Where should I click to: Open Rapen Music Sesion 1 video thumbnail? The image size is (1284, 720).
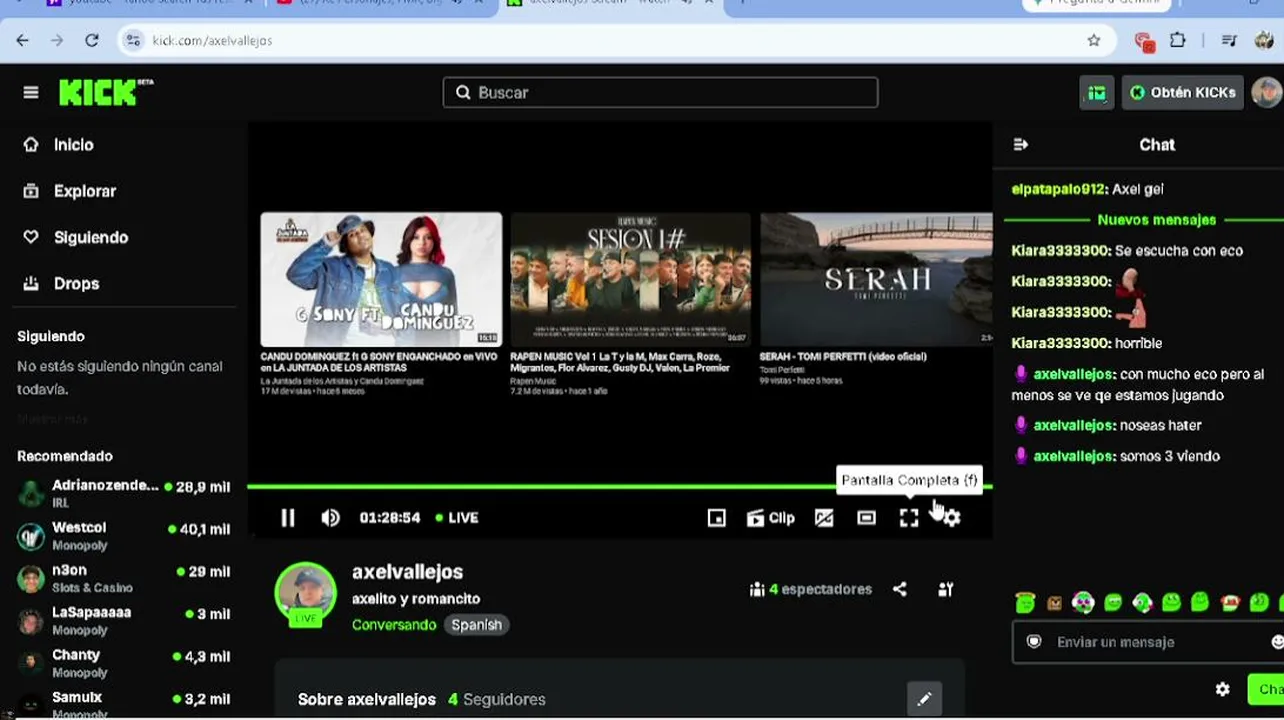coord(630,279)
